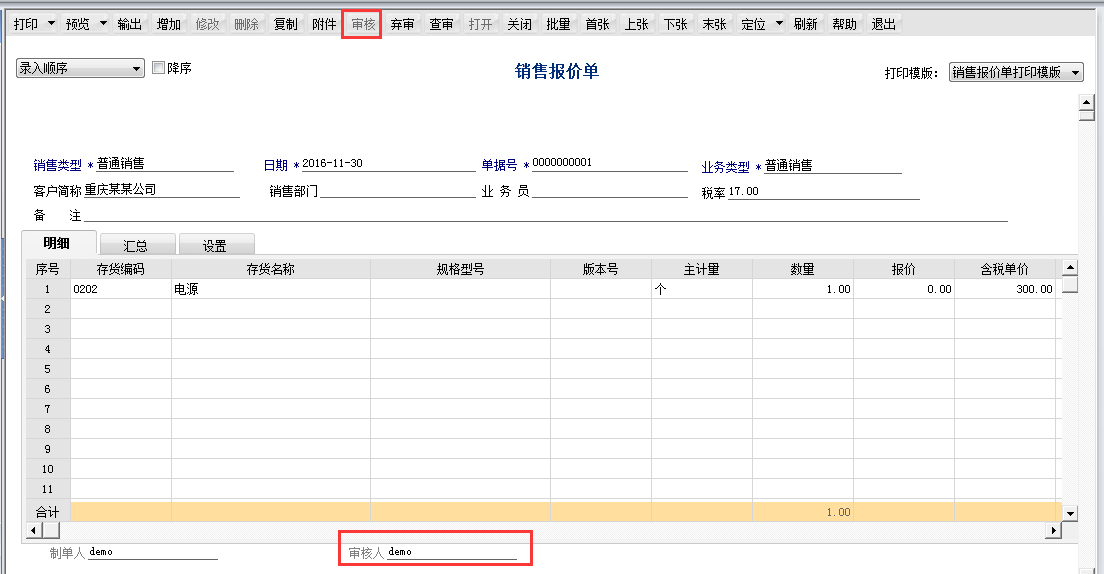
Task: Open 附件 attachments from the toolbar
Action: pos(324,24)
